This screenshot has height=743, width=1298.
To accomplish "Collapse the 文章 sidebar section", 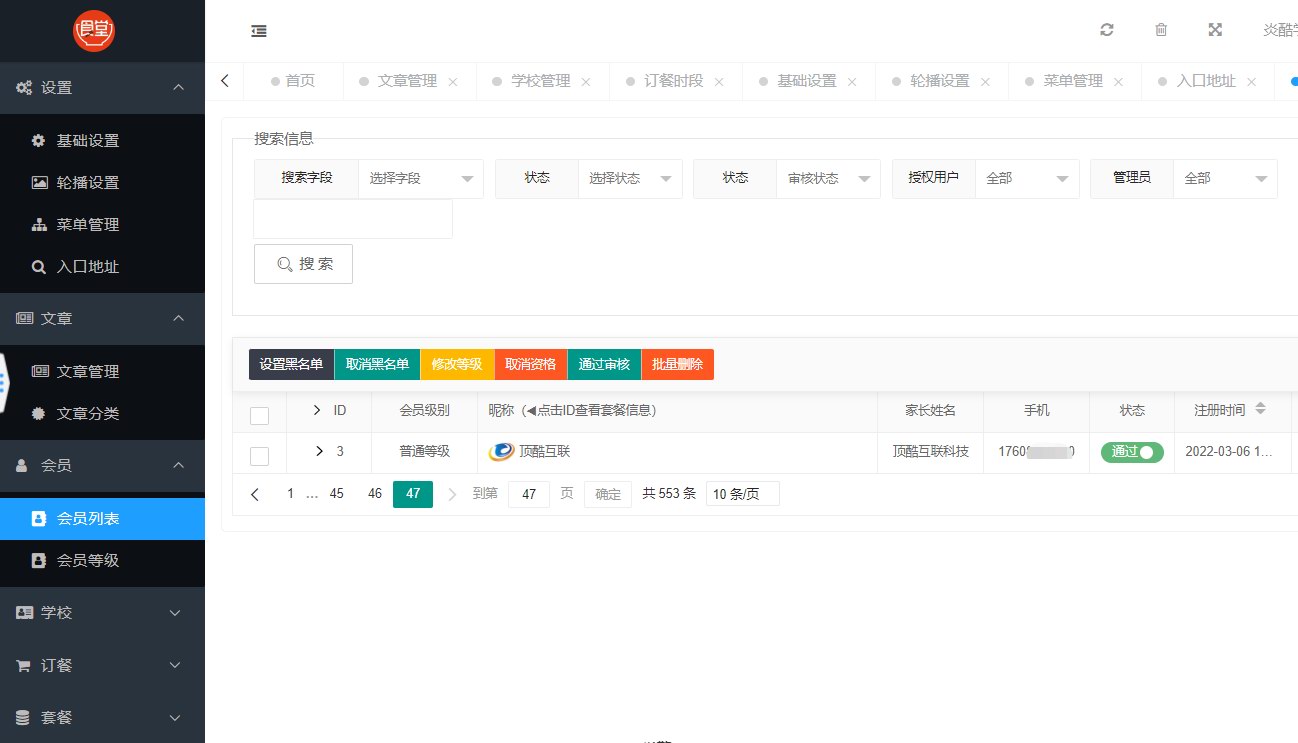I will coord(102,318).
